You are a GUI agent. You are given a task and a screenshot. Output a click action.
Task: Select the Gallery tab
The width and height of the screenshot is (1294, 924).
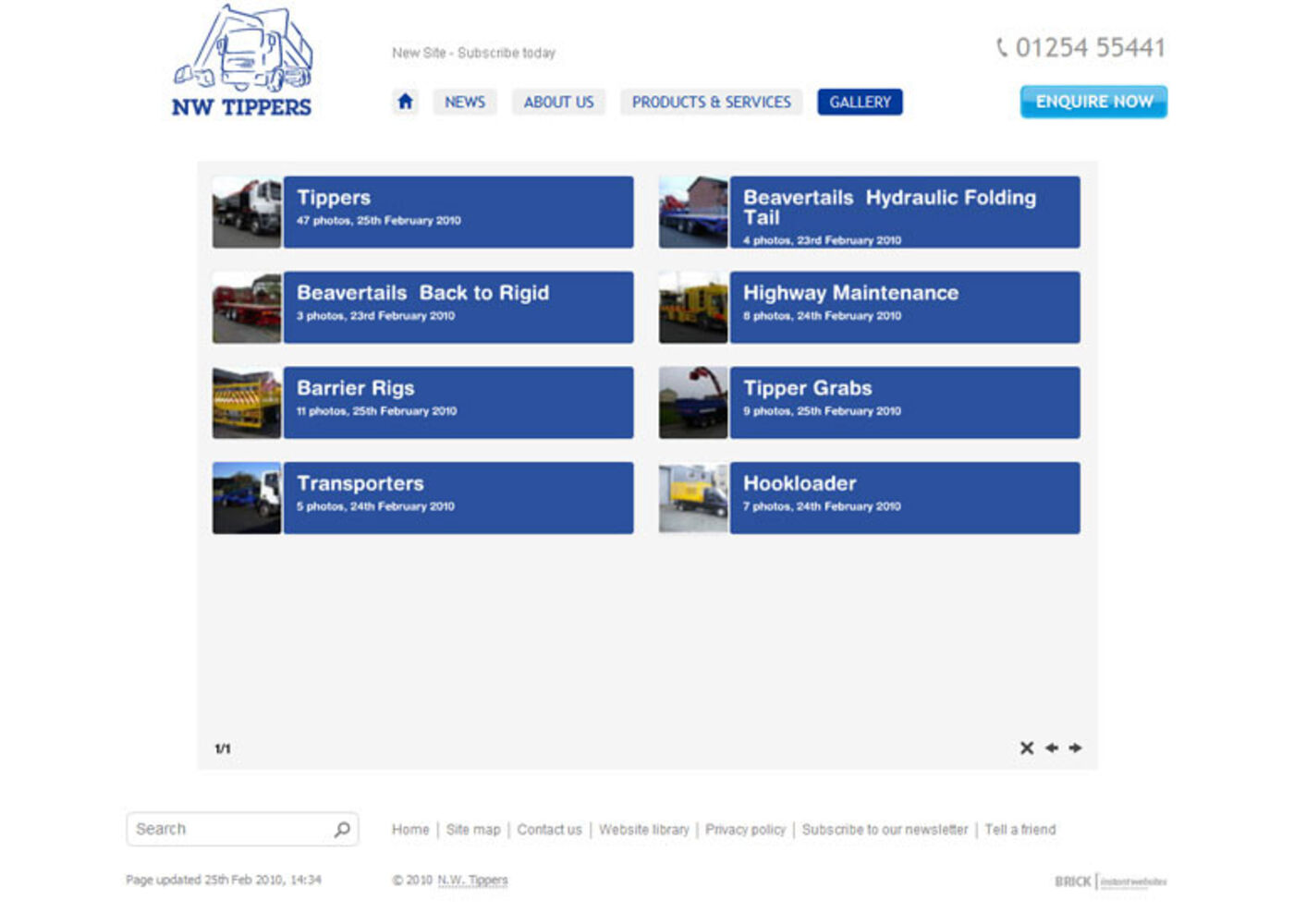click(x=860, y=102)
